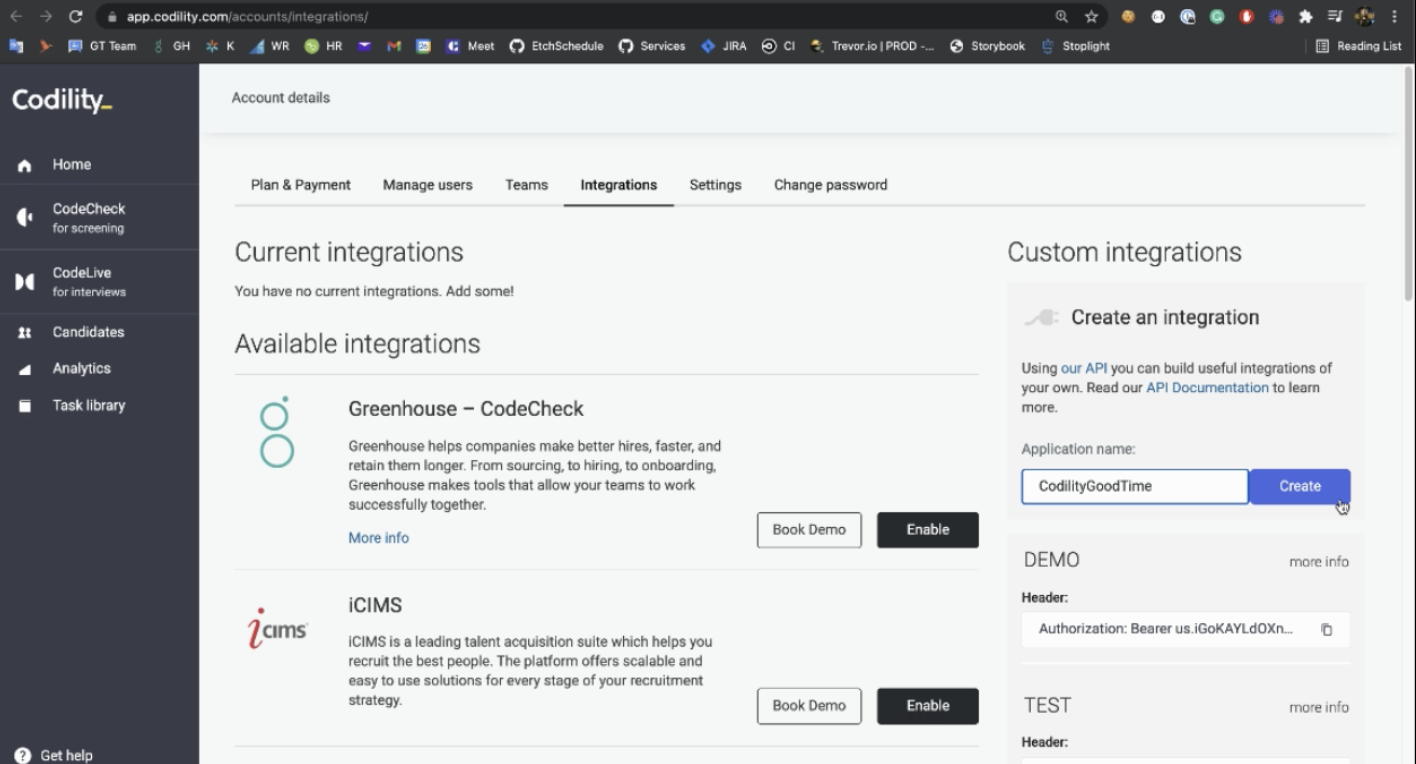Open the Manage users tab

point(427,185)
